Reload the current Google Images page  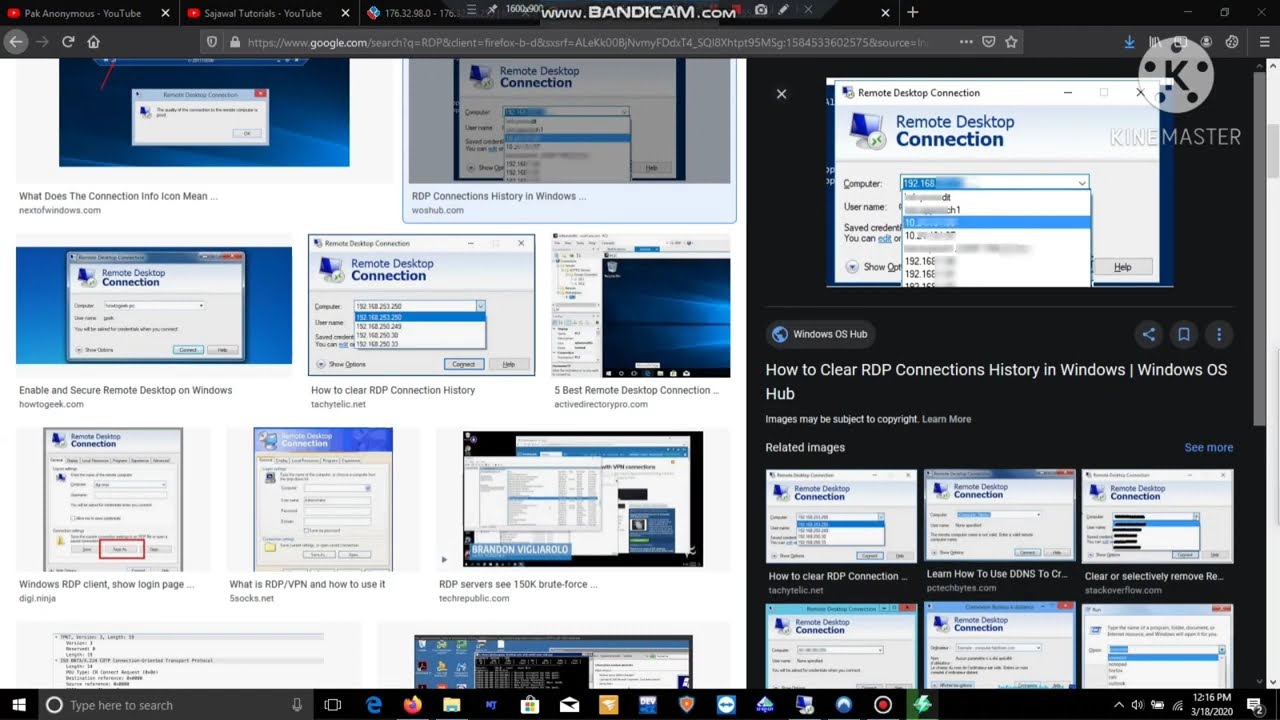coord(68,42)
